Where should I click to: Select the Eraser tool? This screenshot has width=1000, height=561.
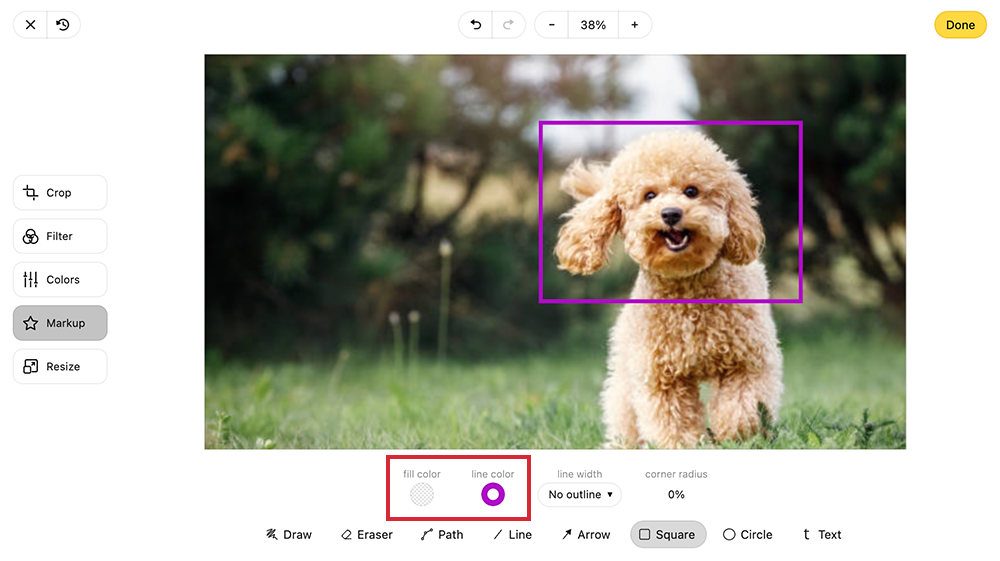(x=366, y=535)
